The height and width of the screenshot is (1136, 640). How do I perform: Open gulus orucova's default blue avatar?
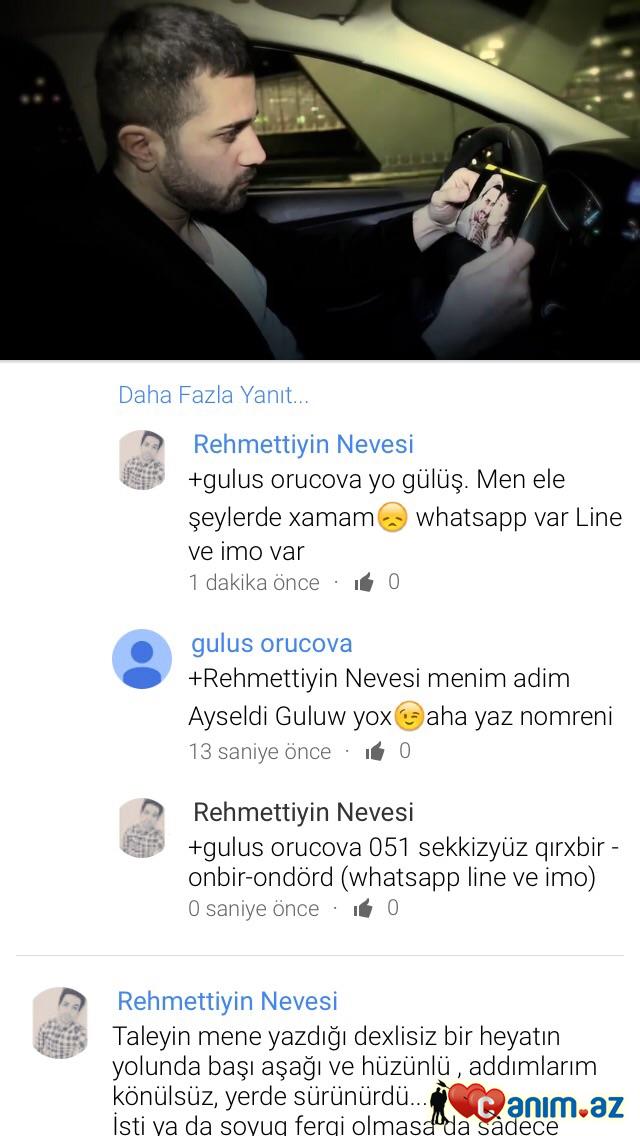142,659
